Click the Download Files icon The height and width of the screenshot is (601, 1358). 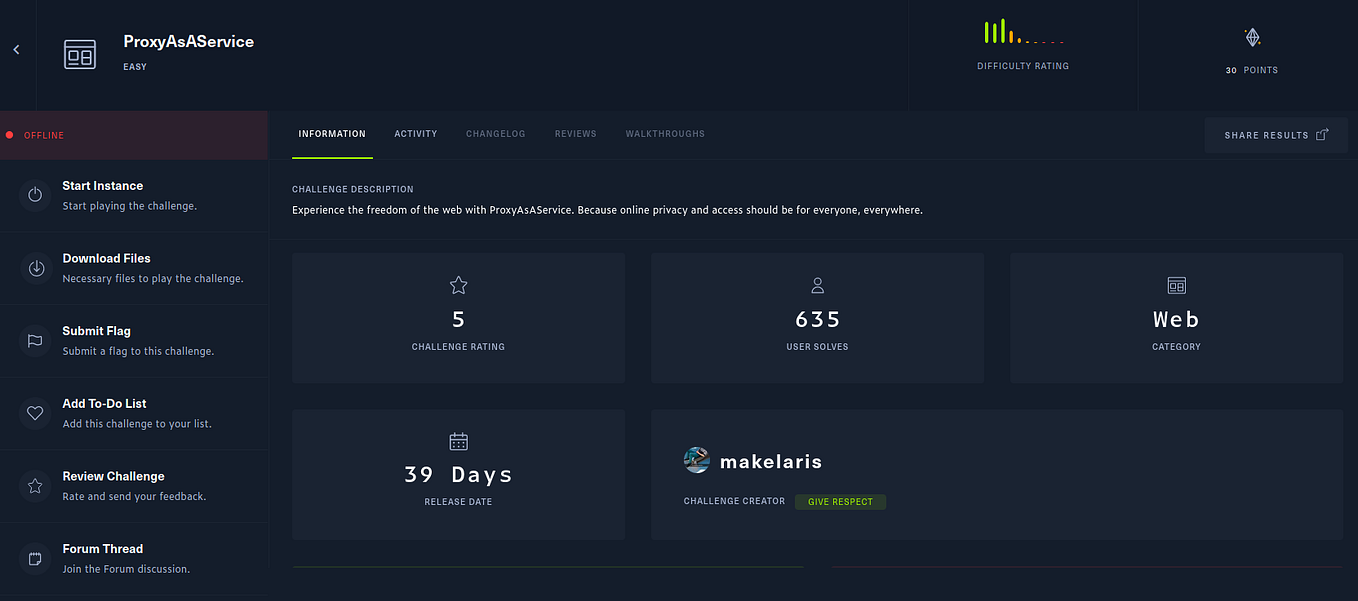tap(35, 268)
